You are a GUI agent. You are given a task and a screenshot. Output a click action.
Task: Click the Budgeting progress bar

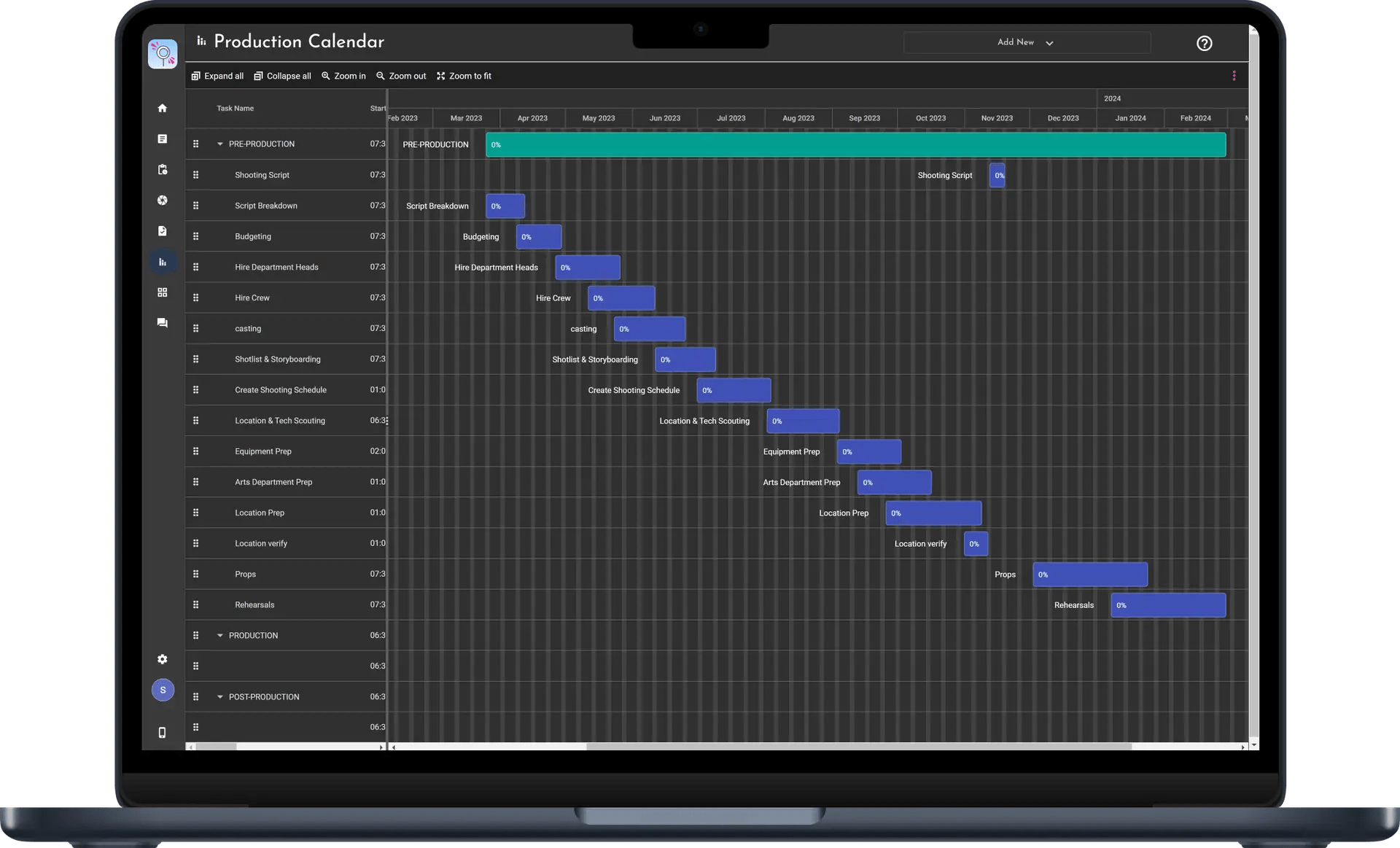click(x=539, y=237)
